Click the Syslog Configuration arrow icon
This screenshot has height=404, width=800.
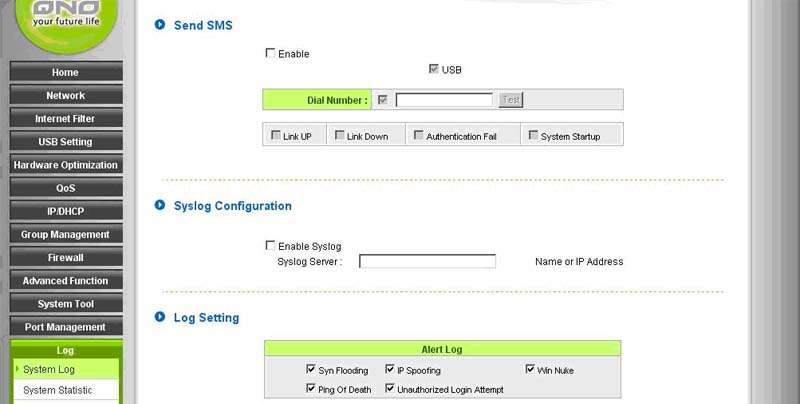[160, 206]
